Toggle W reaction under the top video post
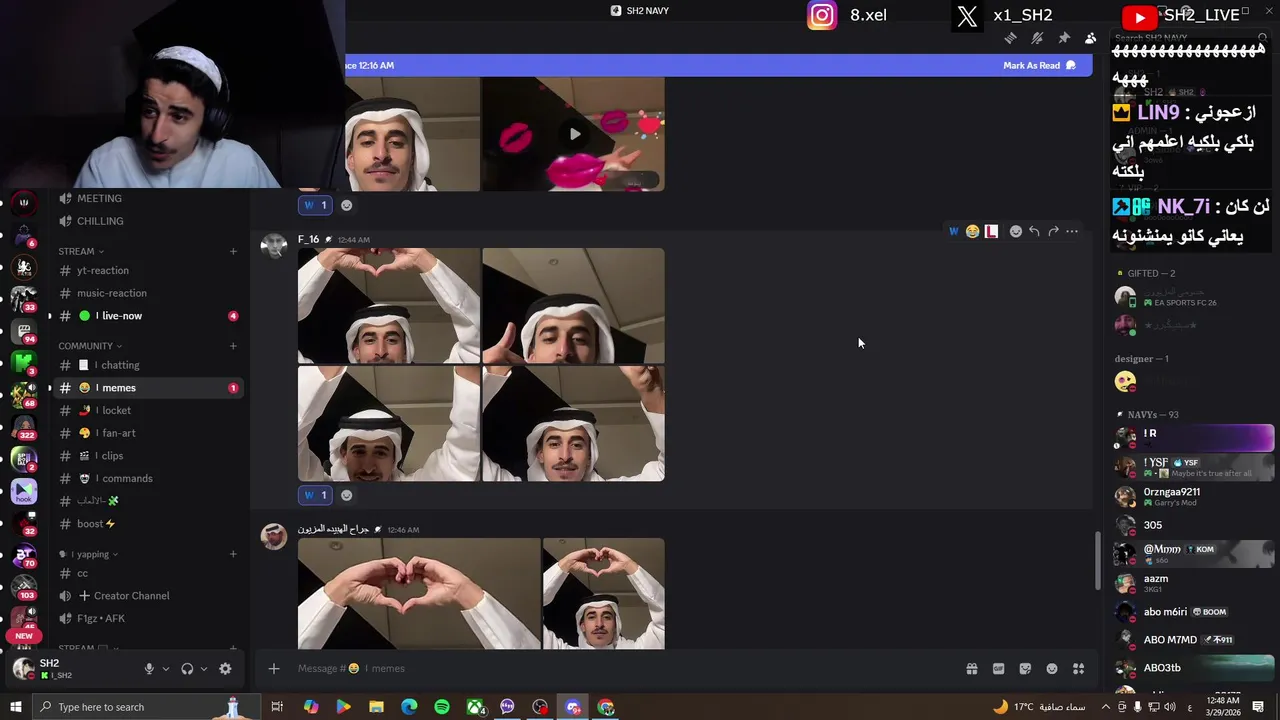The height and width of the screenshot is (720, 1280). pos(315,205)
